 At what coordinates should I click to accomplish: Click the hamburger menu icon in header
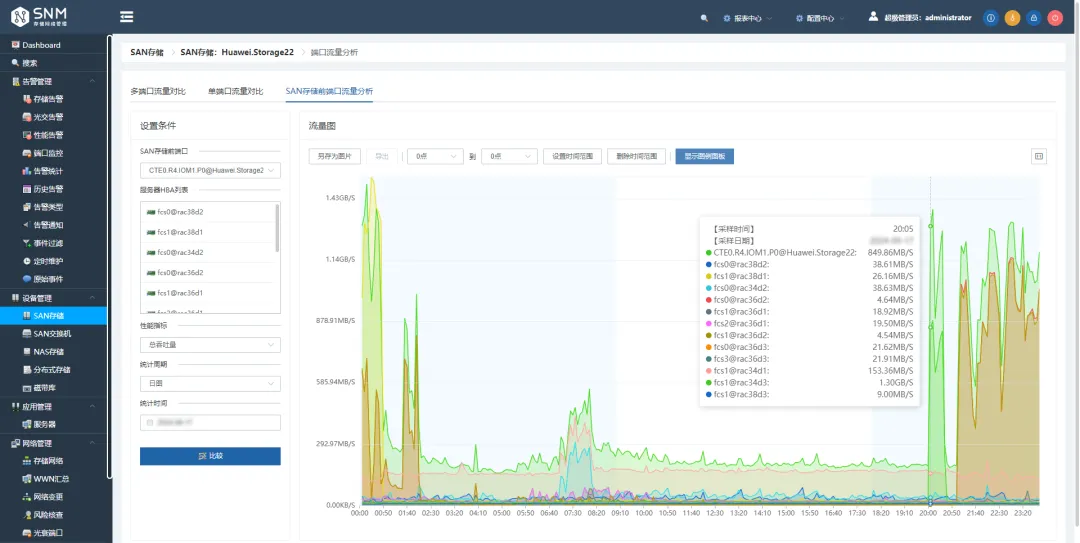(127, 17)
